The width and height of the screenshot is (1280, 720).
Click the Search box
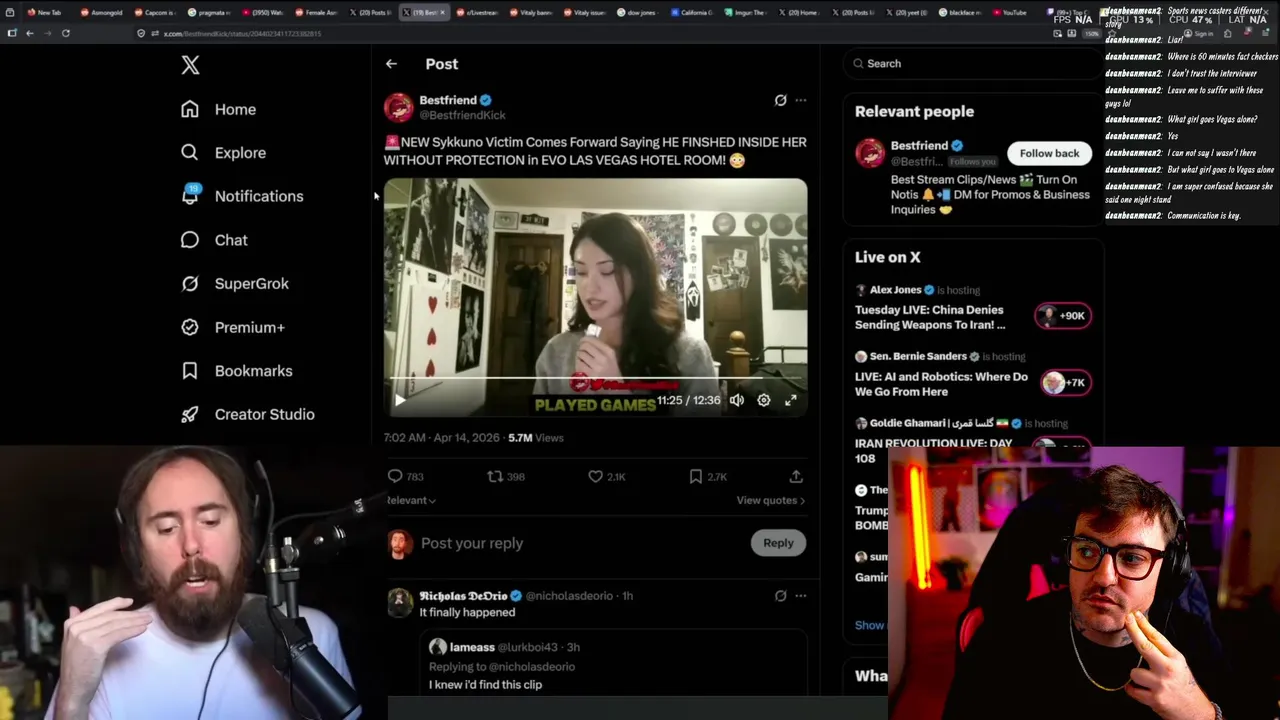(x=970, y=64)
